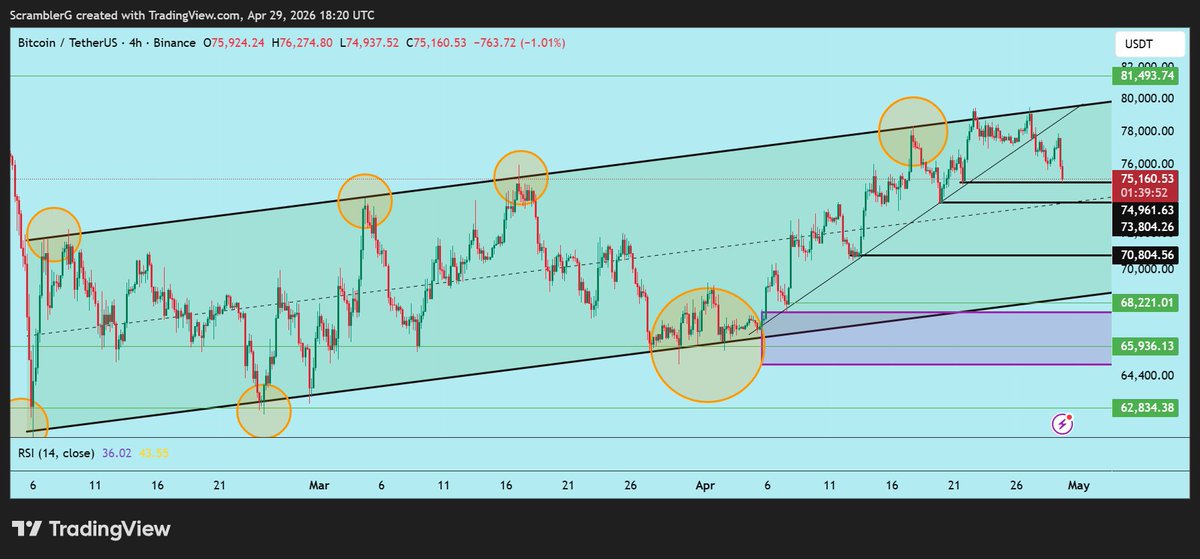Click the yellow RSI value 43.55

tap(153, 453)
